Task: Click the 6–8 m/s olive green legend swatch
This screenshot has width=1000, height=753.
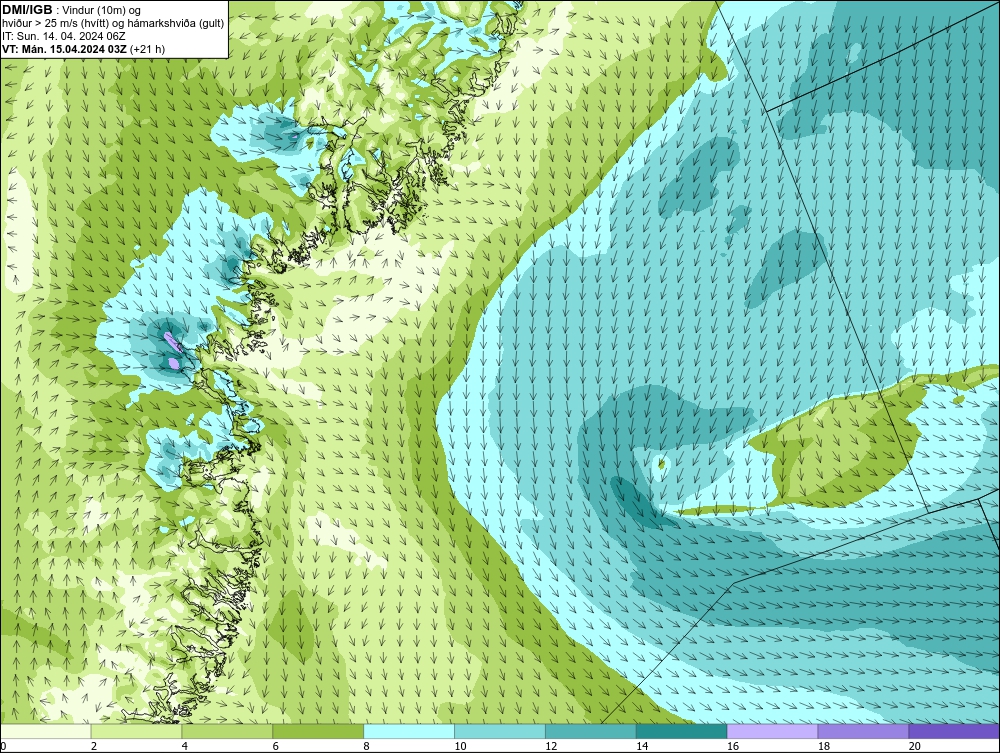Action: tap(318, 732)
